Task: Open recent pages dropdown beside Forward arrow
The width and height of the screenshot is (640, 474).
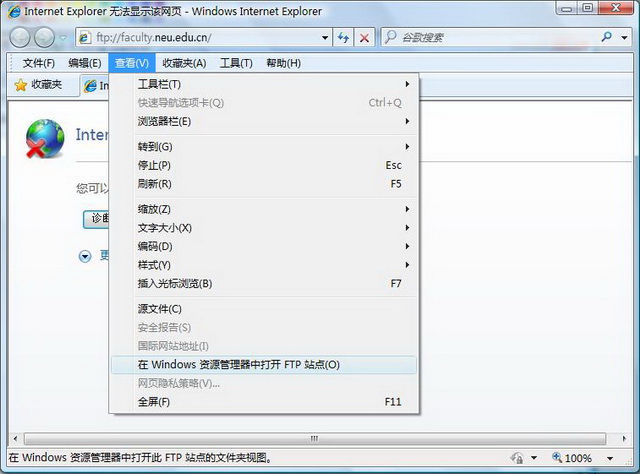Action: pyautogui.click(x=63, y=38)
